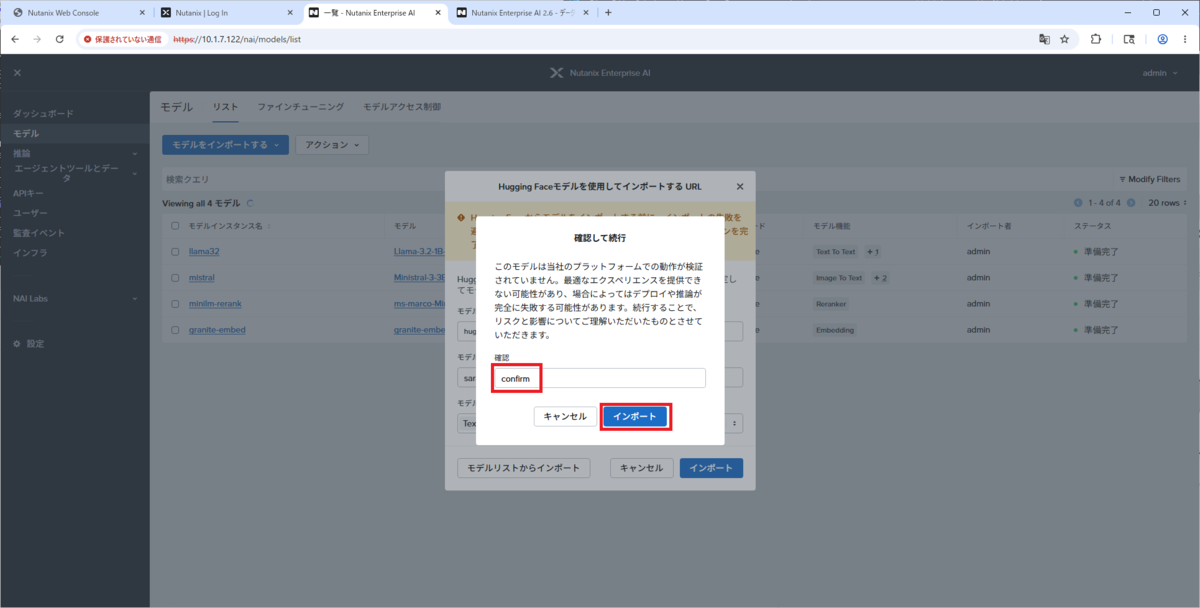The width and height of the screenshot is (1200, 608).
Task: Switch to ファインチューニング tab
Action: pyautogui.click(x=300, y=107)
